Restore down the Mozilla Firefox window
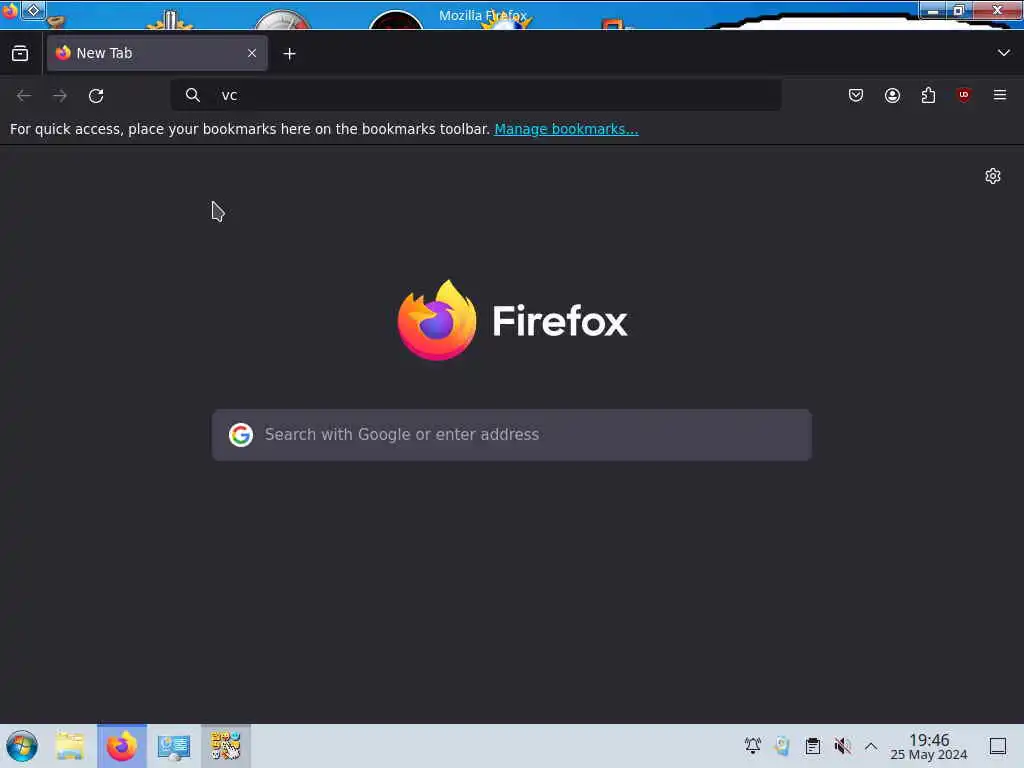 [959, 10]
